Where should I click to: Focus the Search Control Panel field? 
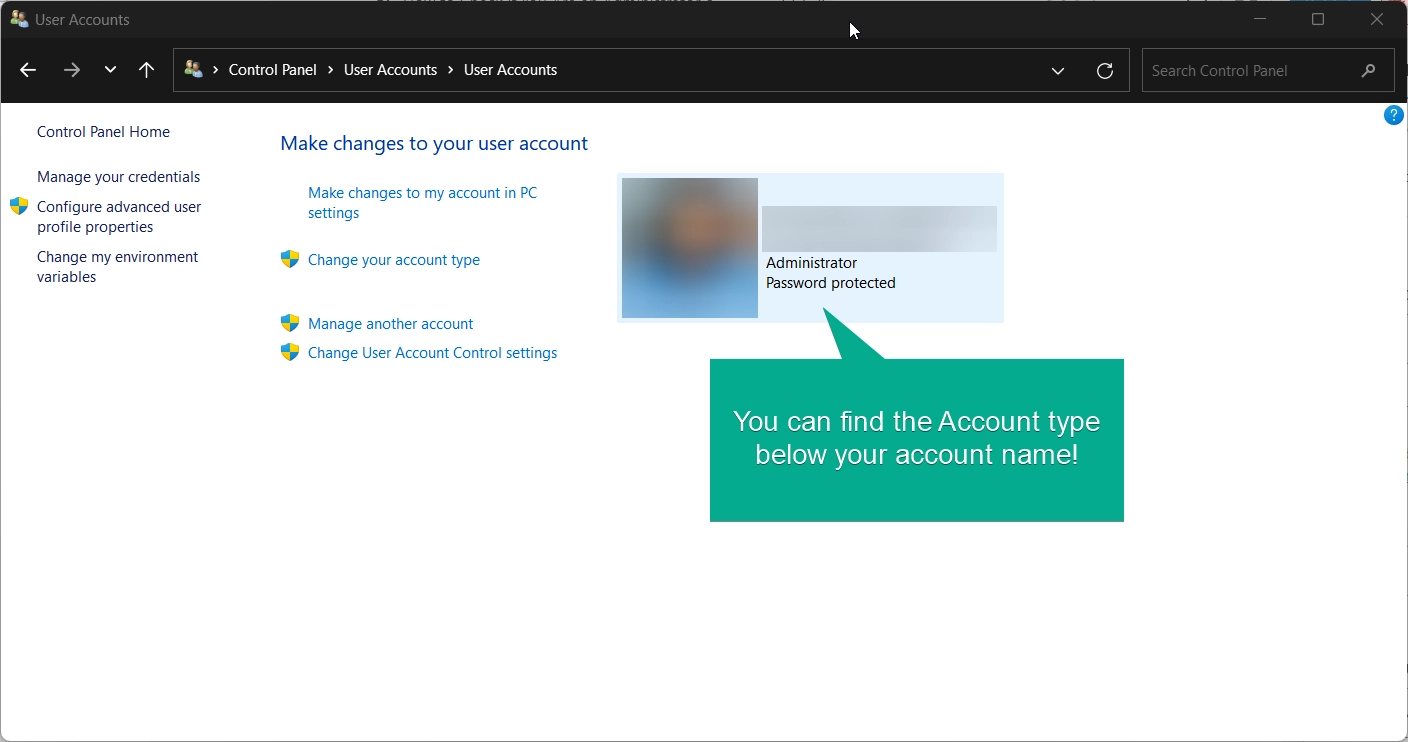point(1268,71)
